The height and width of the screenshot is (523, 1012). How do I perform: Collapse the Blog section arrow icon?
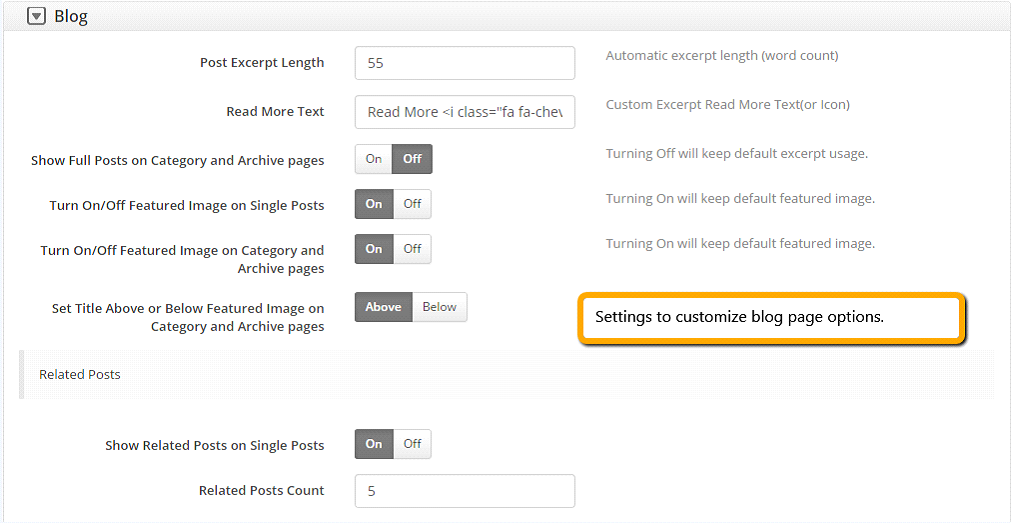pos(37,17)
